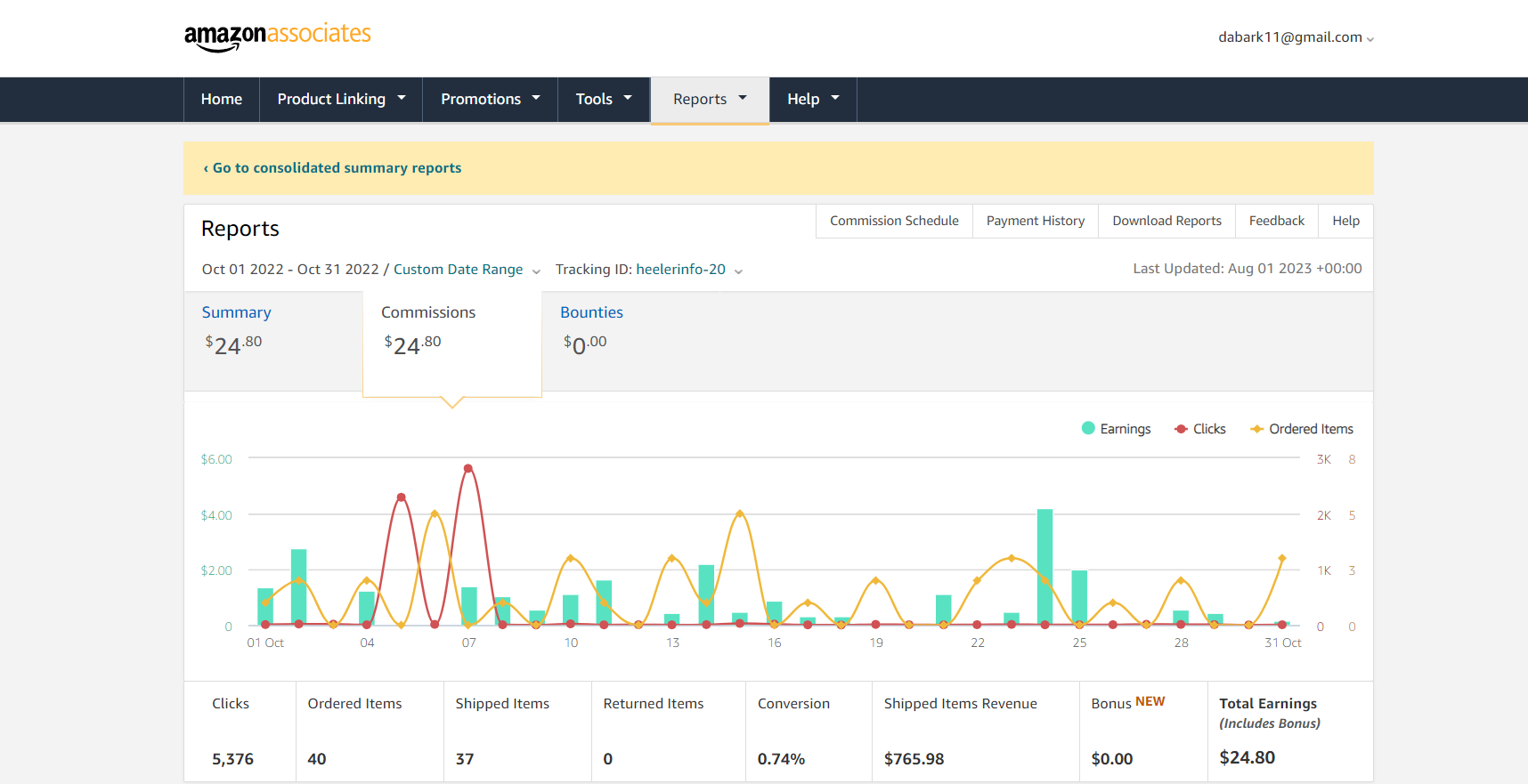Open the dabark11@gmail.com account dropdown
The width and height of the screenshot is (1528, 784).
(1296, 37)
